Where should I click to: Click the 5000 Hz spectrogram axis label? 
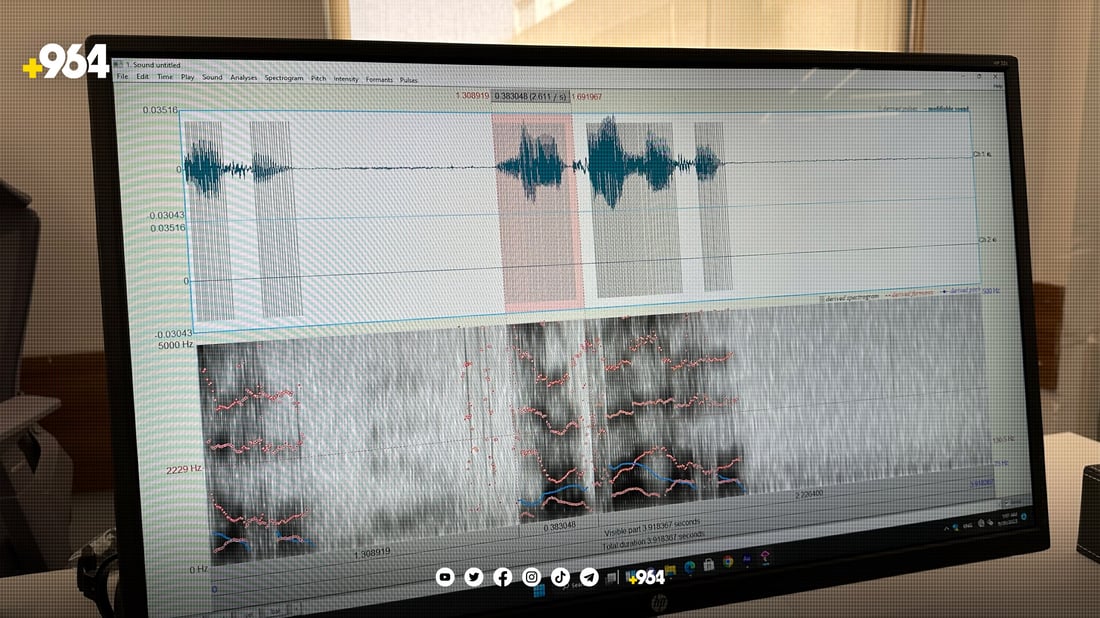click(175, 345)
